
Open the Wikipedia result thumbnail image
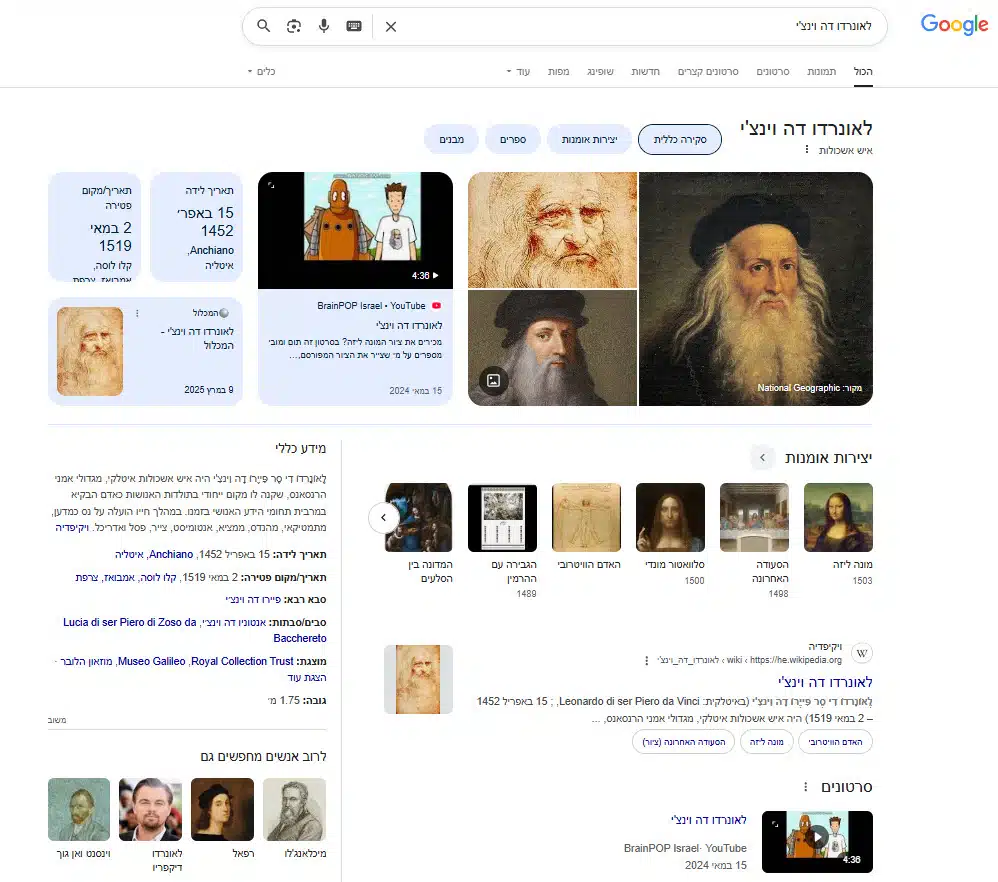click(418, 679)
